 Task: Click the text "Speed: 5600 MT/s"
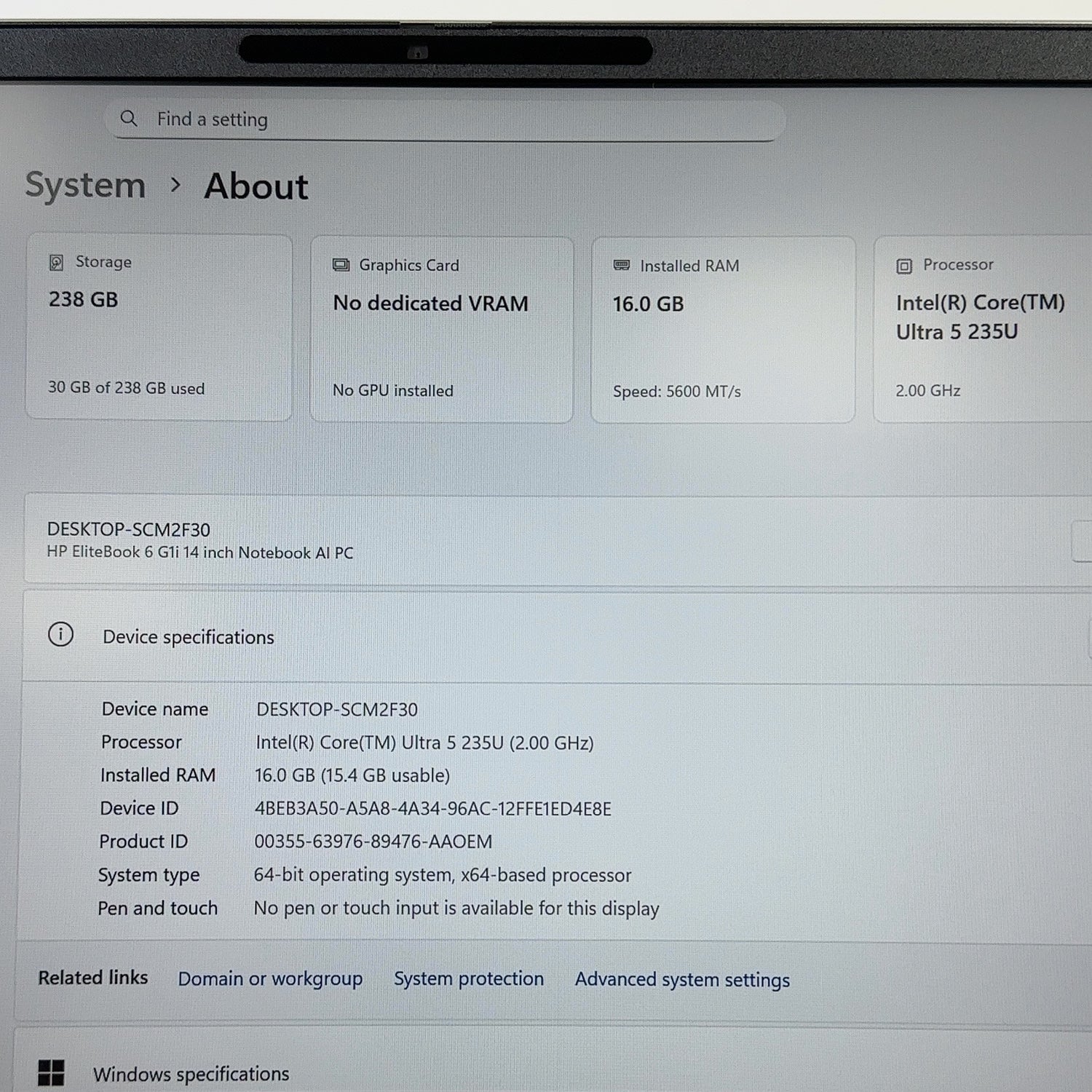pos(676,392)
